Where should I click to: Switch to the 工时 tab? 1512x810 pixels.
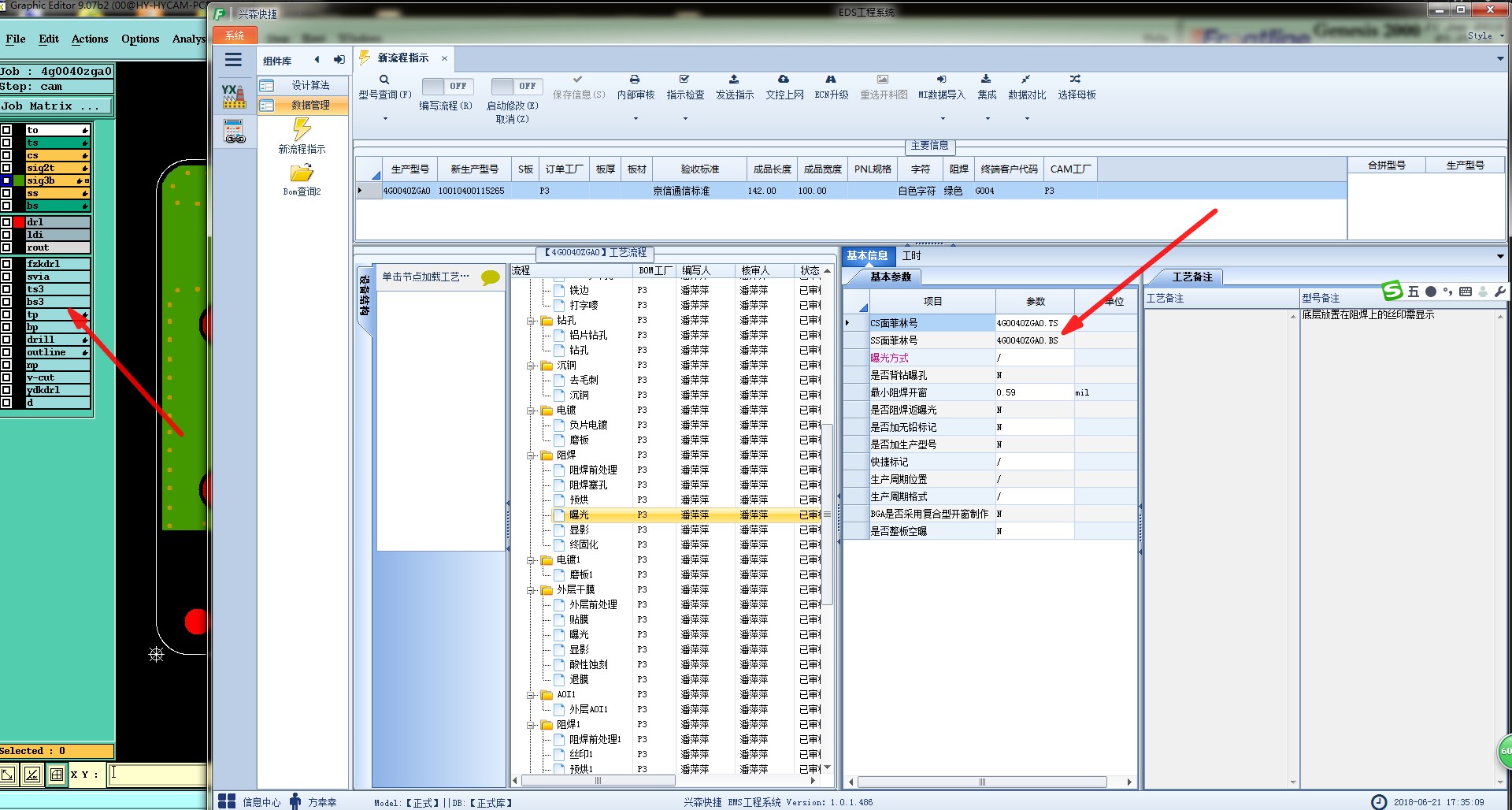pyautogui.click(x=911, y=255)
